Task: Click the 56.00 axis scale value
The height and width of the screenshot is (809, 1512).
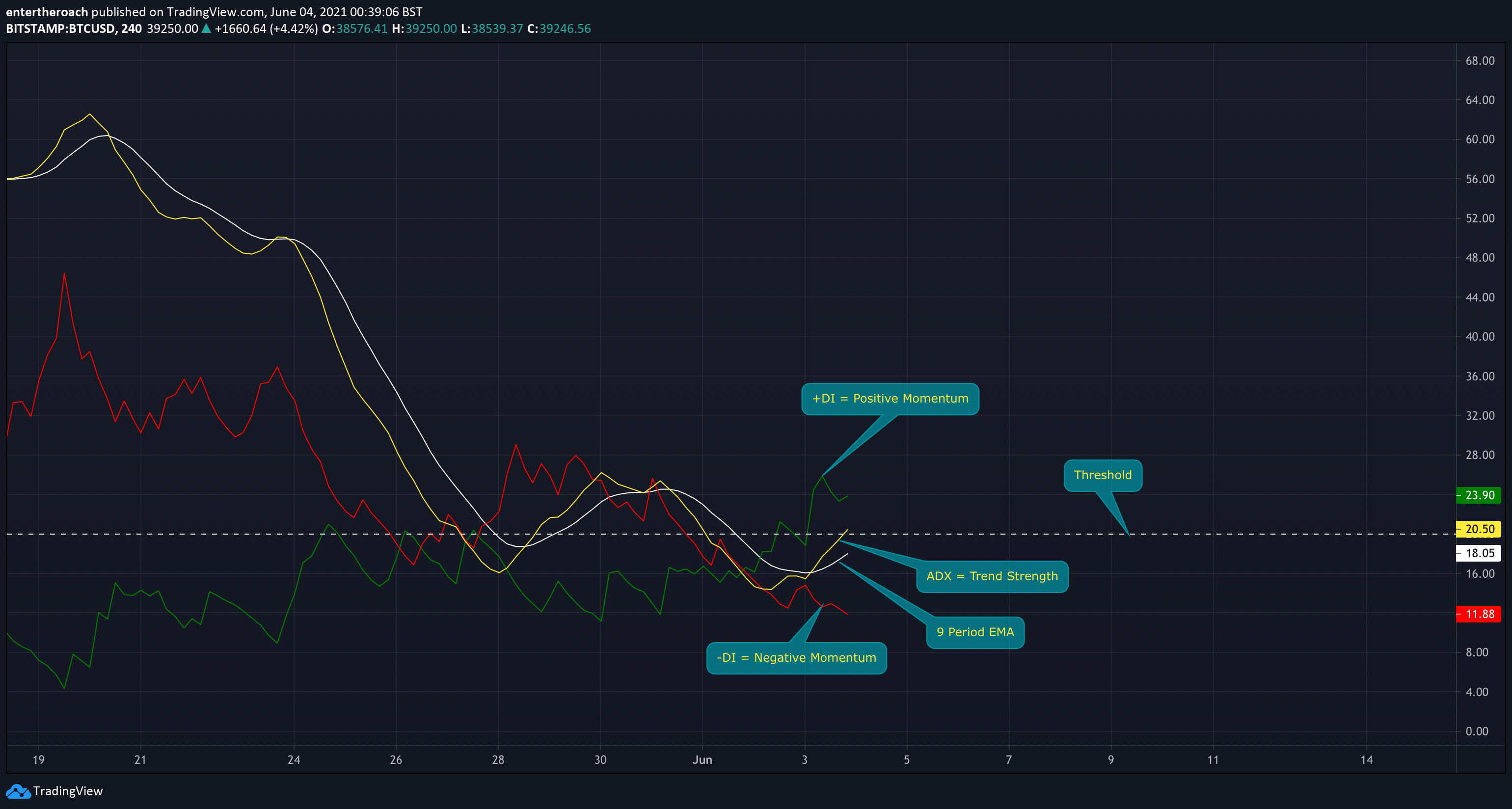Action: pos(1480,179)
